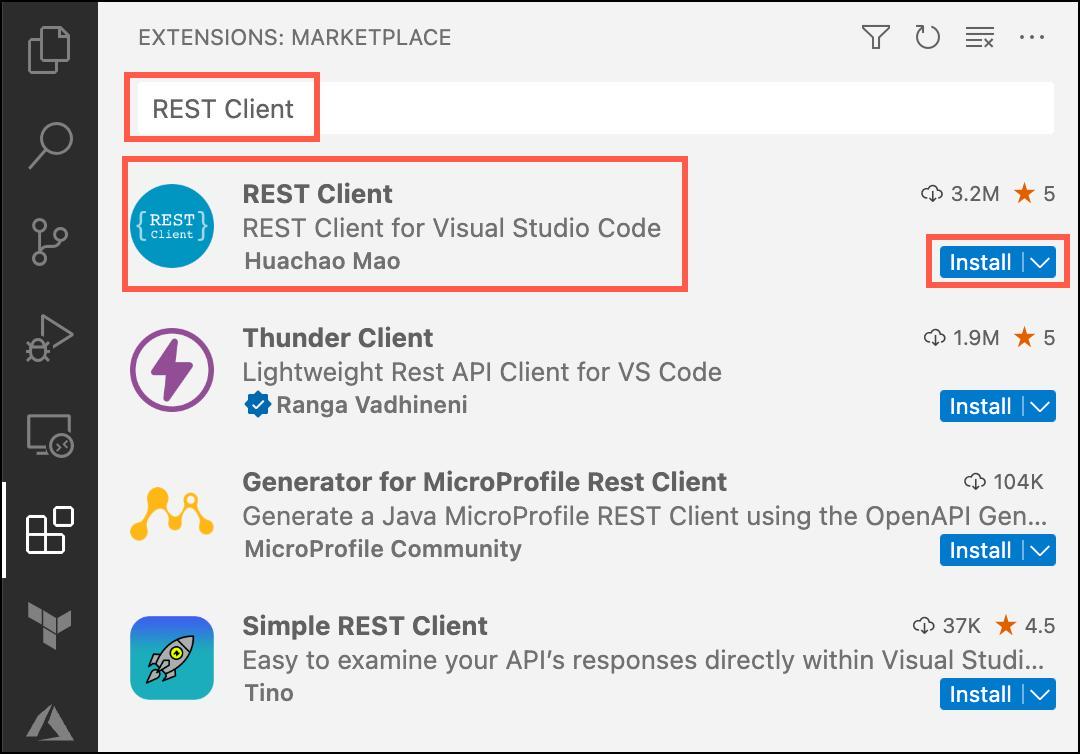Open the Views and More Actions menu

point(1032,37)
